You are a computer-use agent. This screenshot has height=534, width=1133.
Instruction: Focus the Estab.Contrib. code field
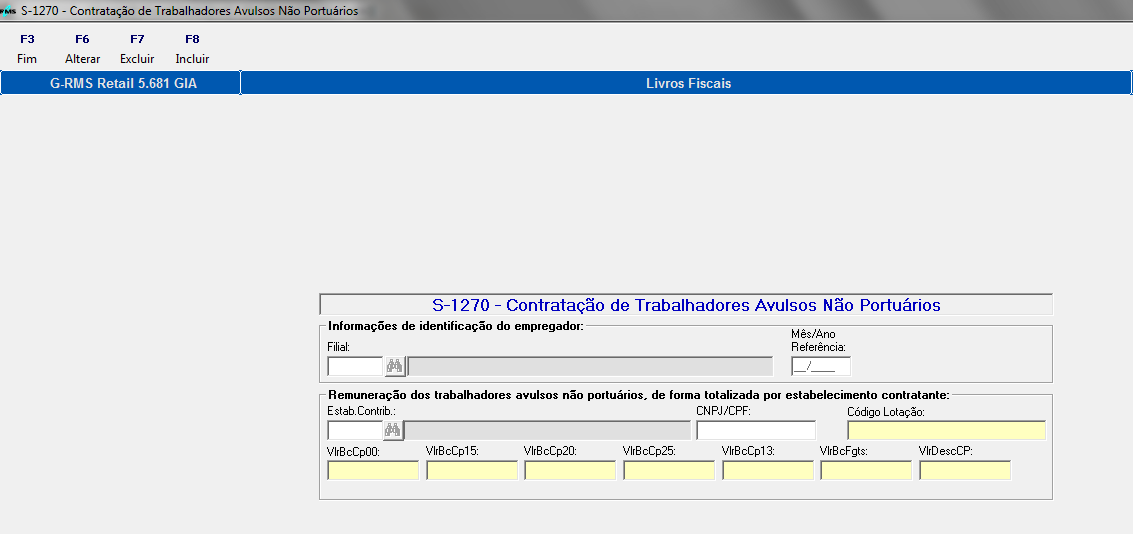click(355, 430)
